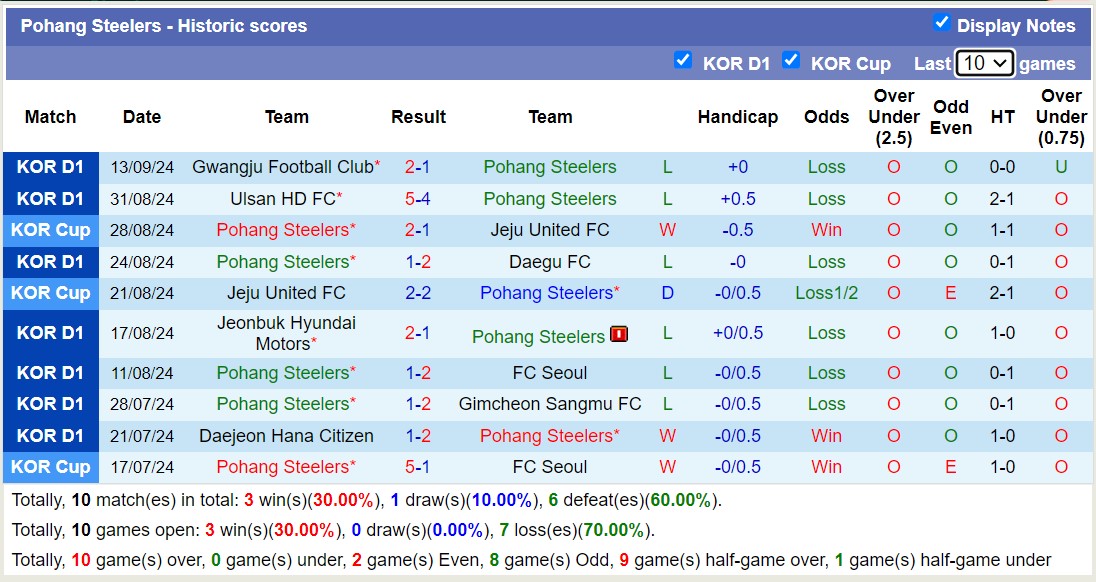
Task: Click Gimcheon Sangmu FC team name
Action: coord(551,404)
